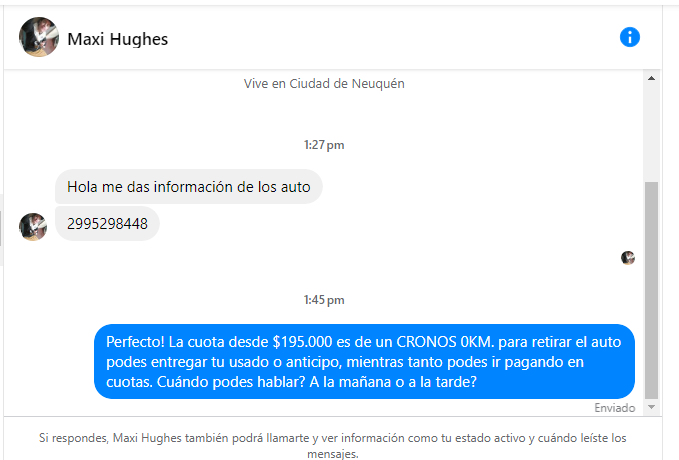Click the empty chat area above 1:27 pm
This screenshot has height=460, width=679.
tap(324, 115)
